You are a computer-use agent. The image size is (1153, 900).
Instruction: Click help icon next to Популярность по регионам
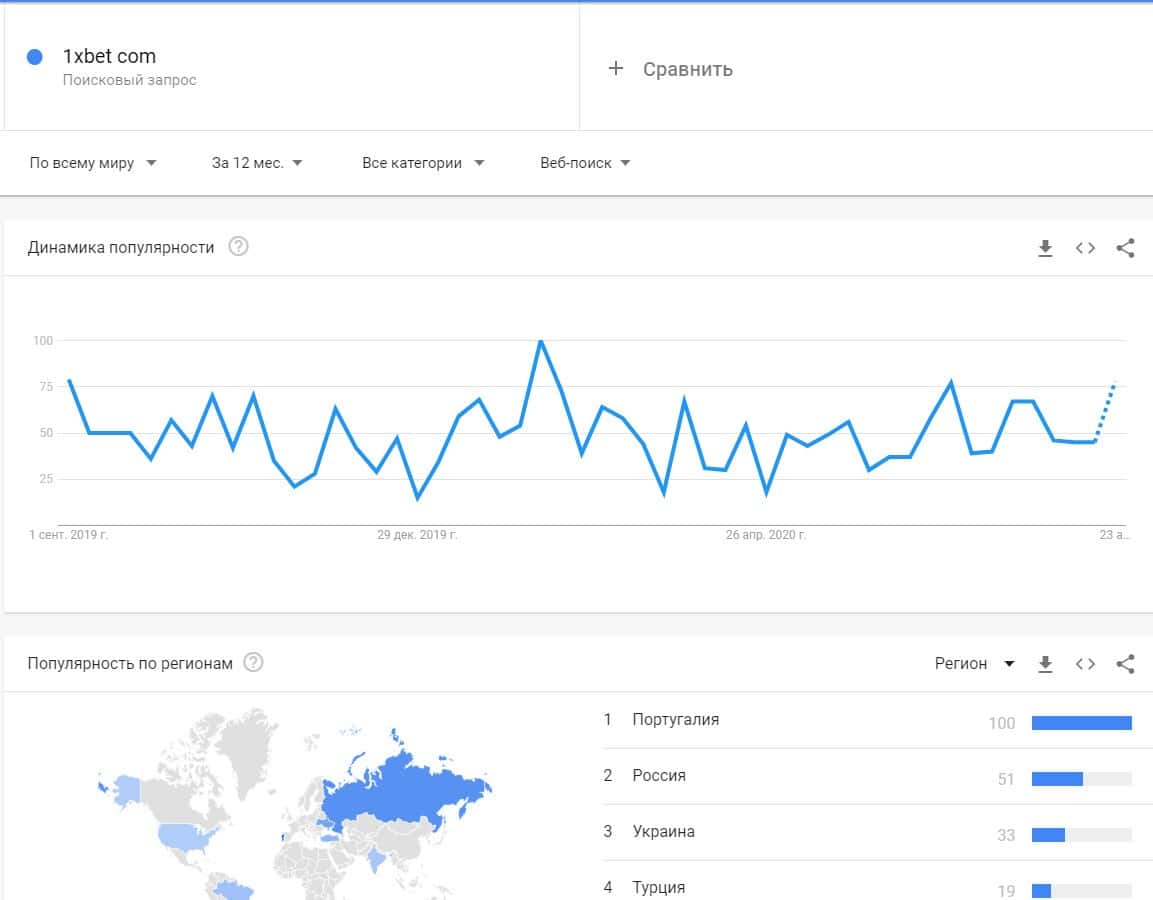click(253, 662)
